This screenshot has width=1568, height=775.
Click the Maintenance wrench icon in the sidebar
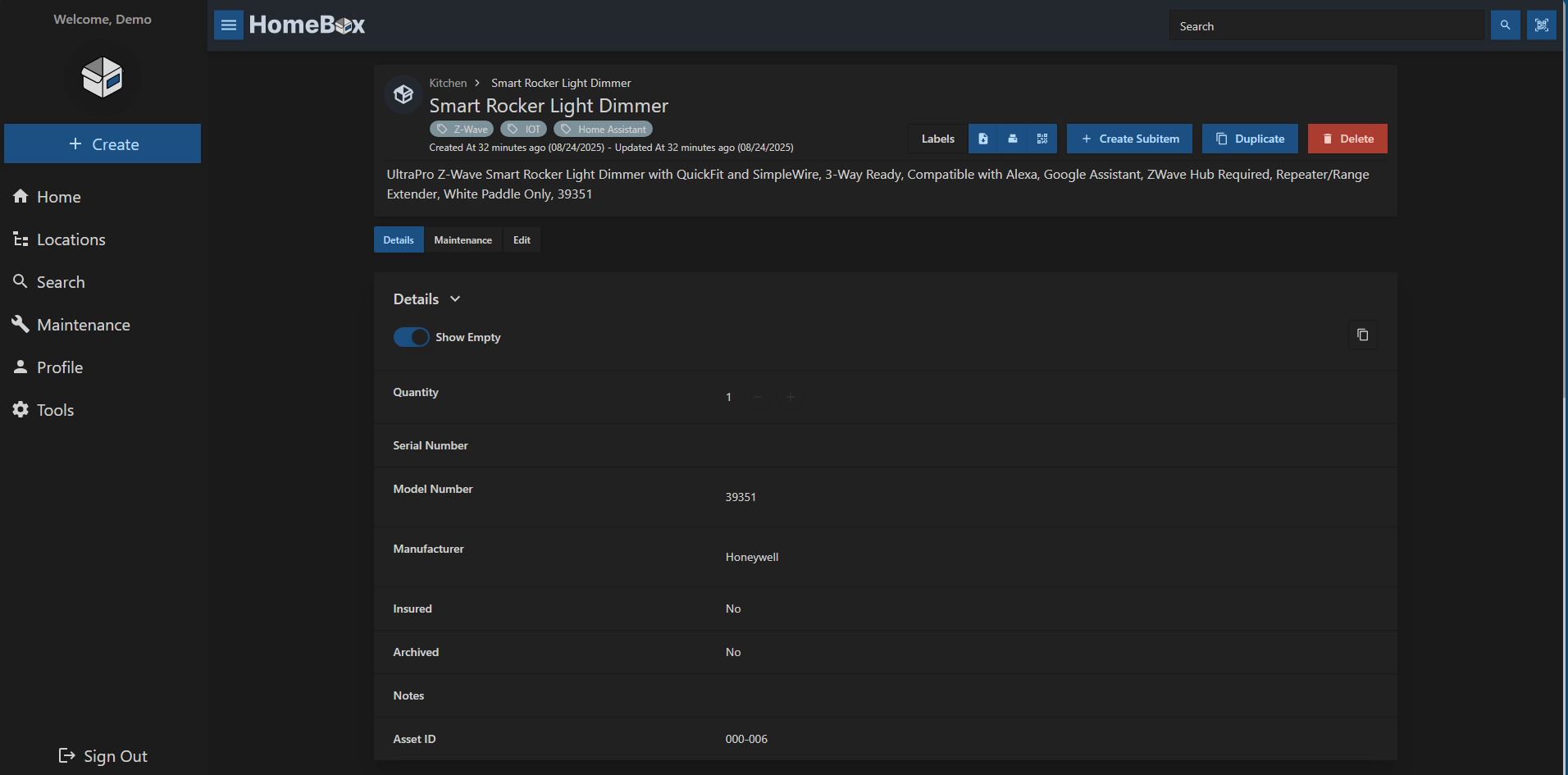click(x=21, y=324)
